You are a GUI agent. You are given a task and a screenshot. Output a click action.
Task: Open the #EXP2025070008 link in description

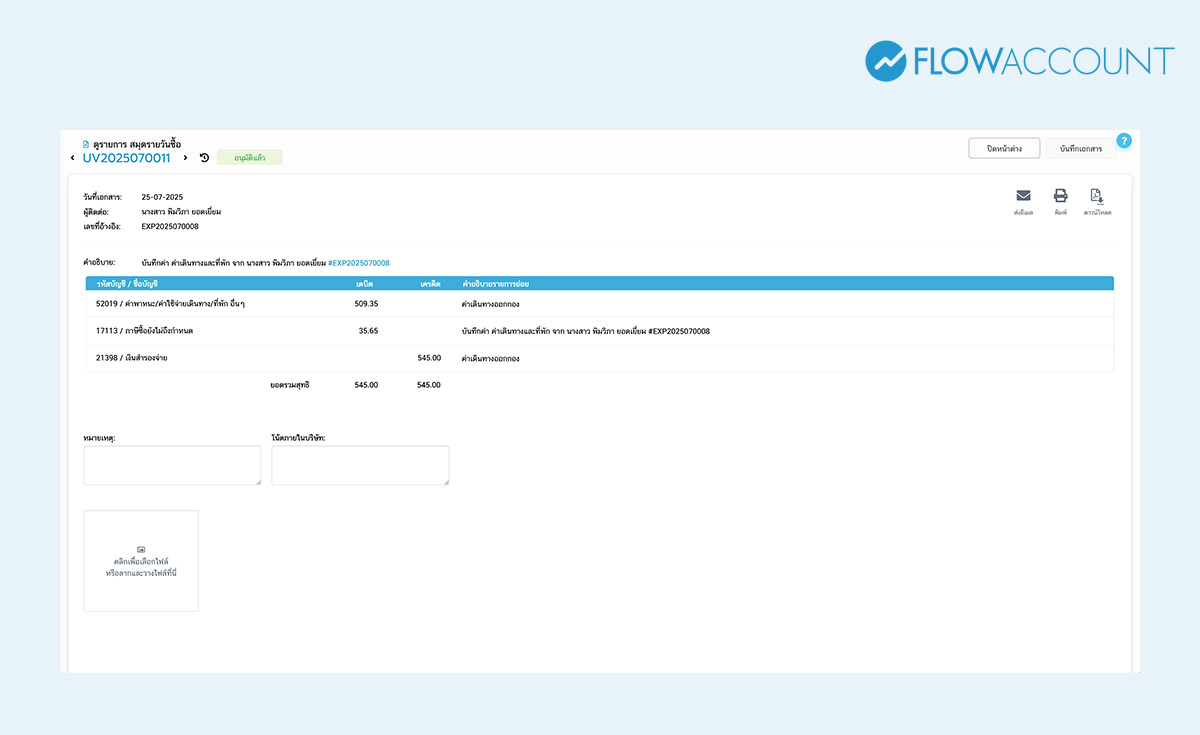click(358, 263)
